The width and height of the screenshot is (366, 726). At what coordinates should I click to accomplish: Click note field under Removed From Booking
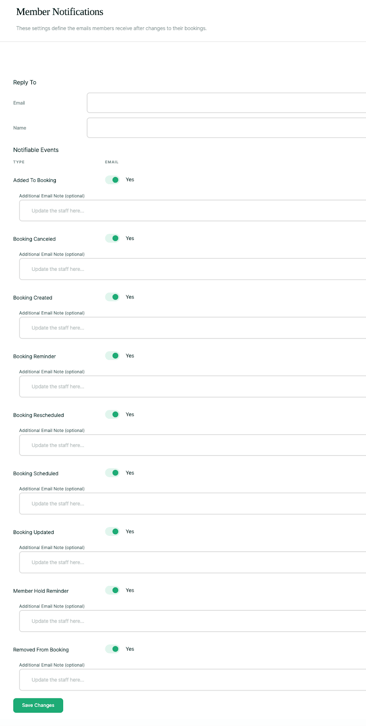(x=193, y=680)
